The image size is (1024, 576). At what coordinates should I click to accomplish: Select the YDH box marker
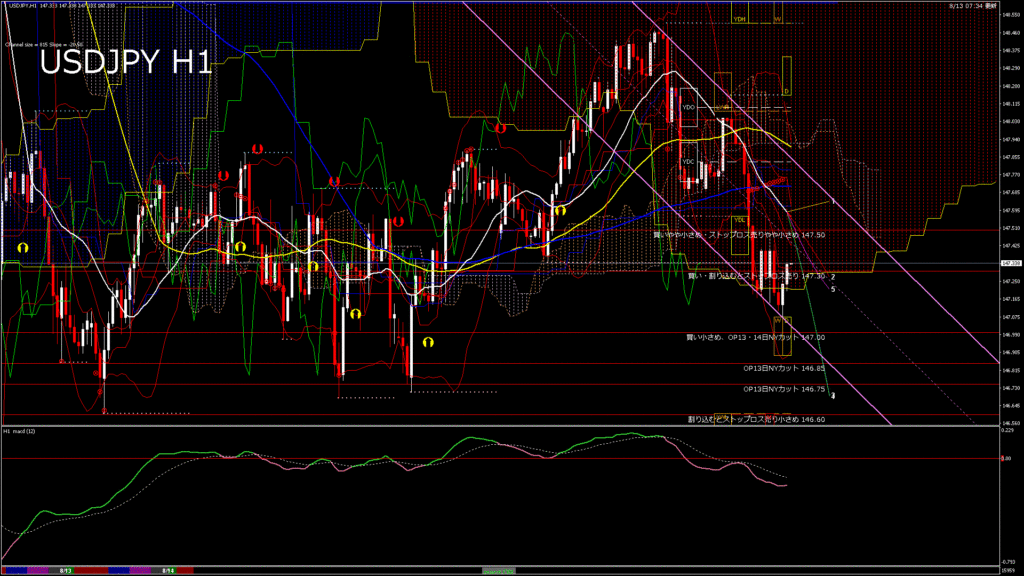point(740,19)
